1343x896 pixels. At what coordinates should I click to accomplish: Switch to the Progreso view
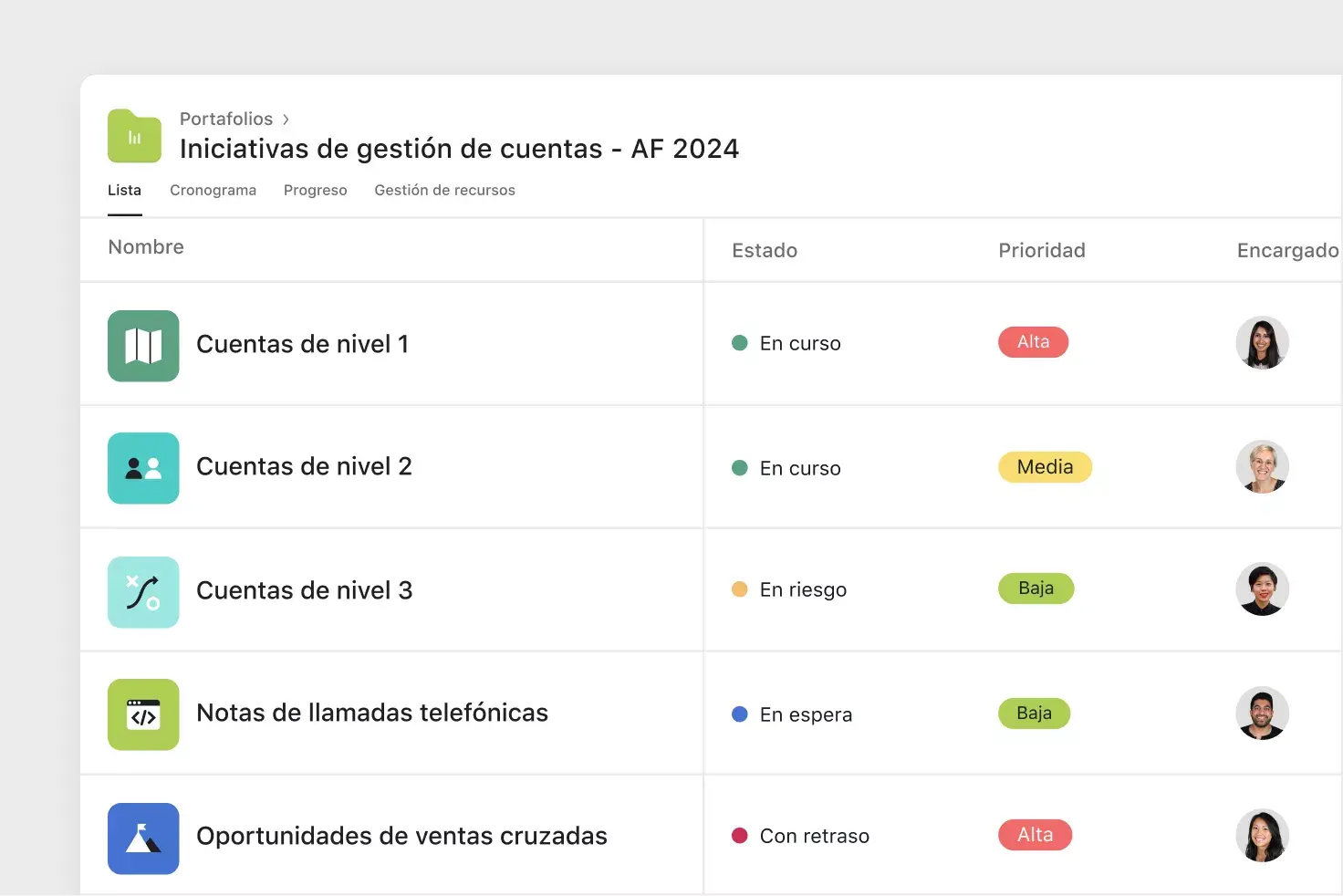click(x=315, y=190)
